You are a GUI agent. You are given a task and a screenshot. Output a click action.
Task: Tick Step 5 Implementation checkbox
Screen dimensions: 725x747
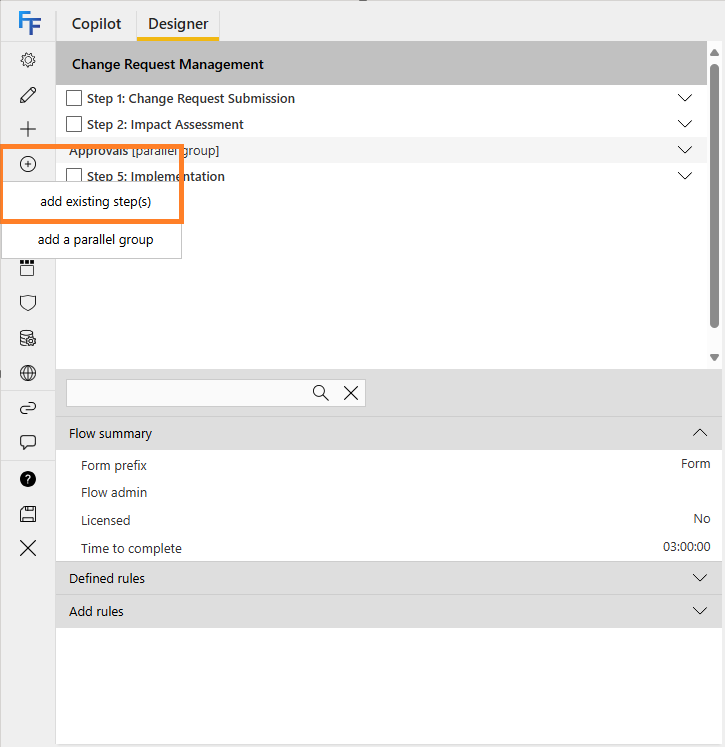pos(74,175)
